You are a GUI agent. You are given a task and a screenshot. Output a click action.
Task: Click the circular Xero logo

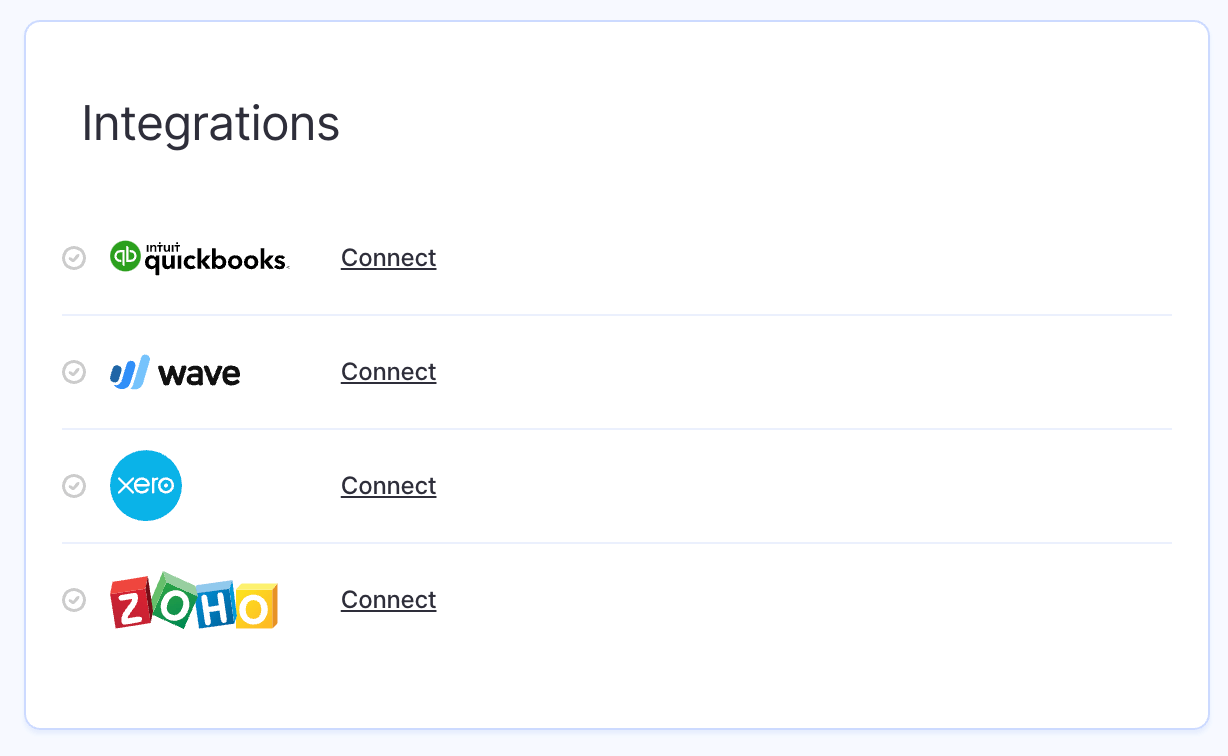pos(146,485)
